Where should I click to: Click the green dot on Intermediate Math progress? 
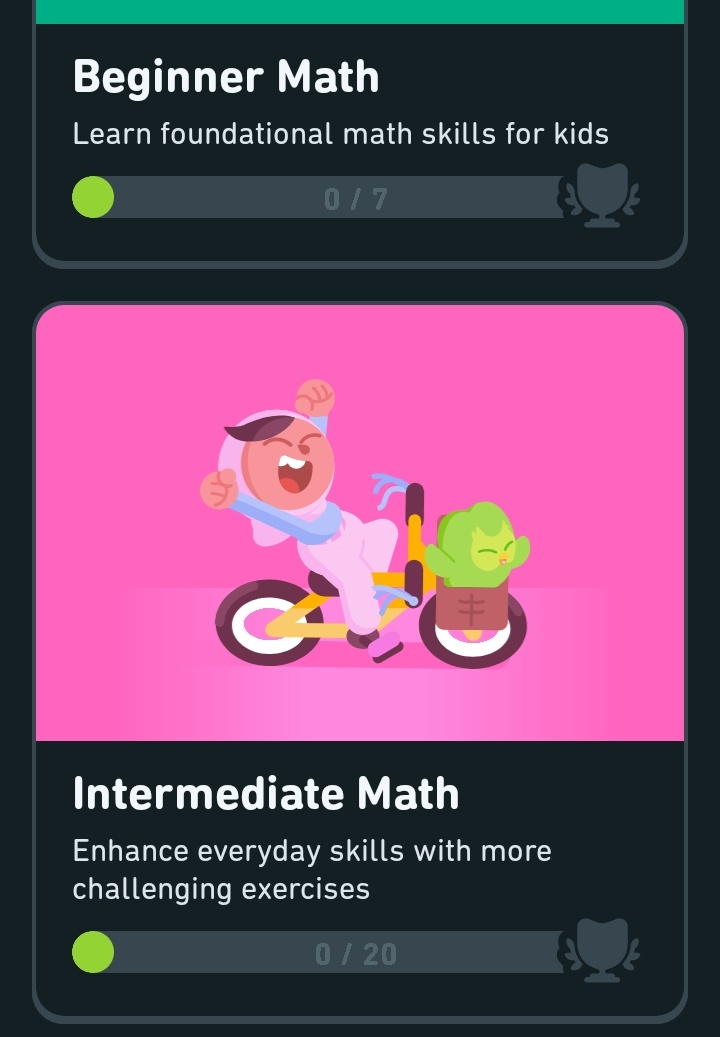click(93, 952)
